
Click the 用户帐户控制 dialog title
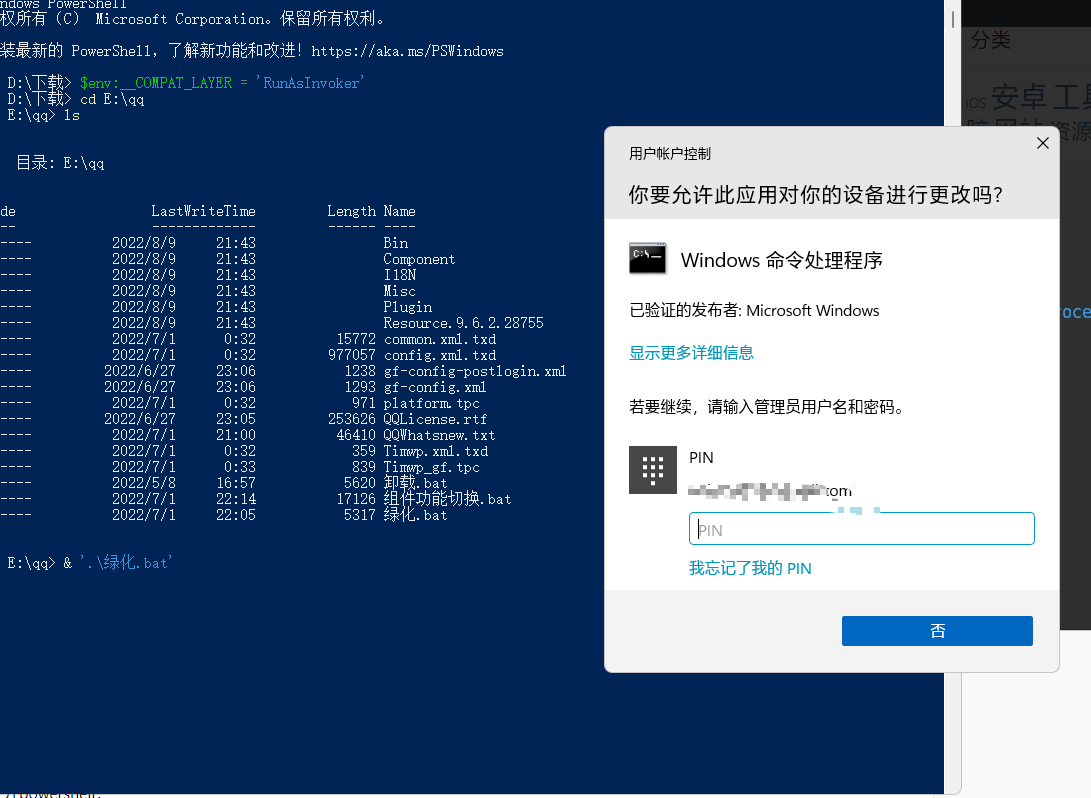click(670, 154)
